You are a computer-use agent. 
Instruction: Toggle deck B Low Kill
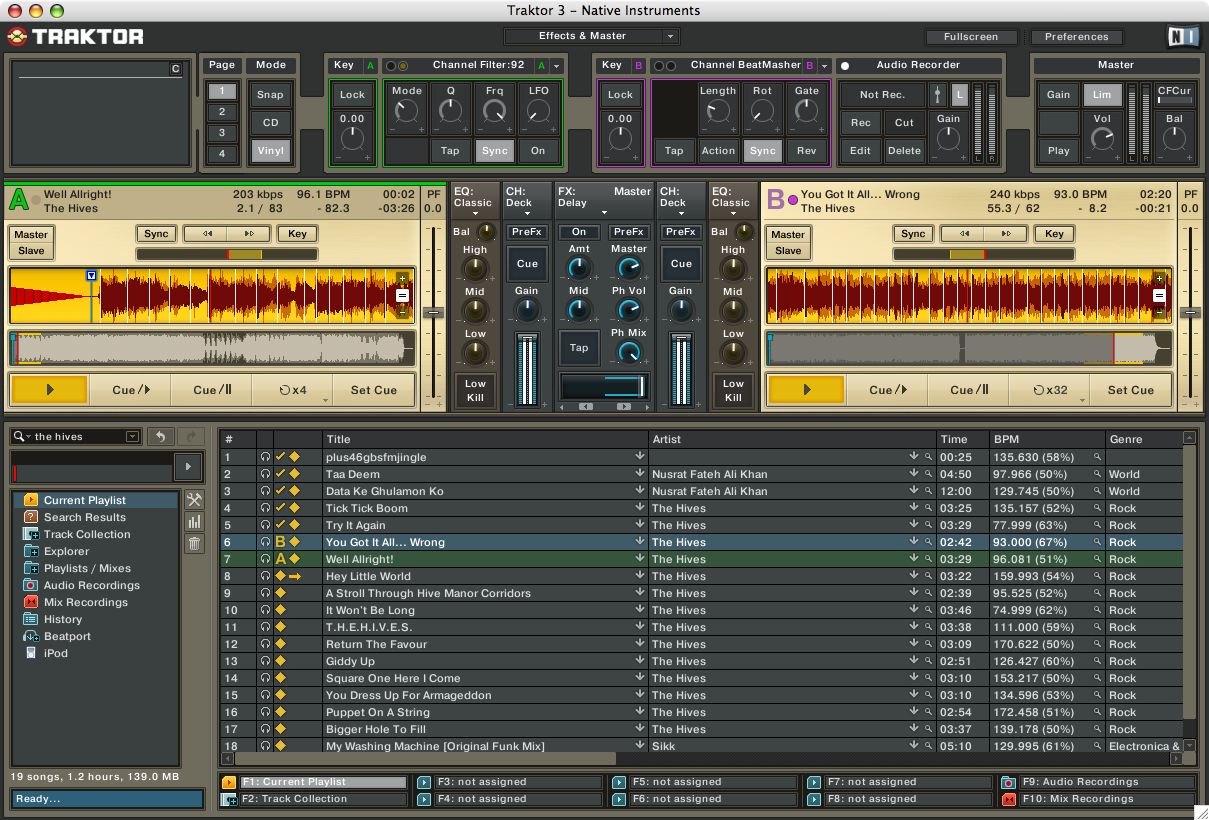(x=733, y=390)
